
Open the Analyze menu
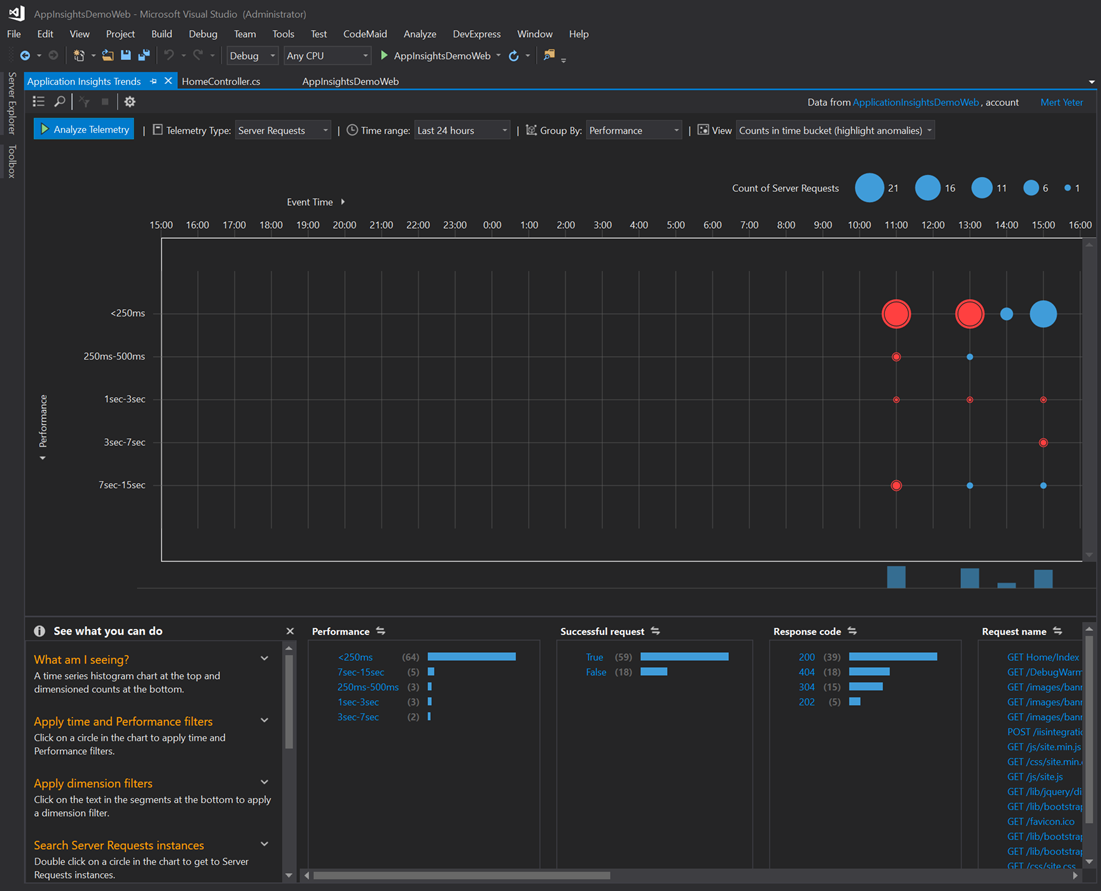[420, 34]
